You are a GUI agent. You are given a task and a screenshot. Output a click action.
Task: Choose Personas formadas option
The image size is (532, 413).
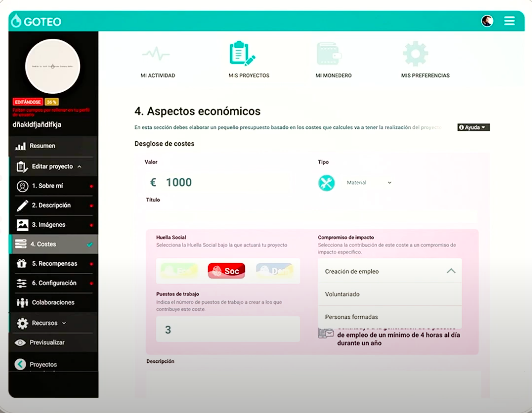(x=390, y=317)
